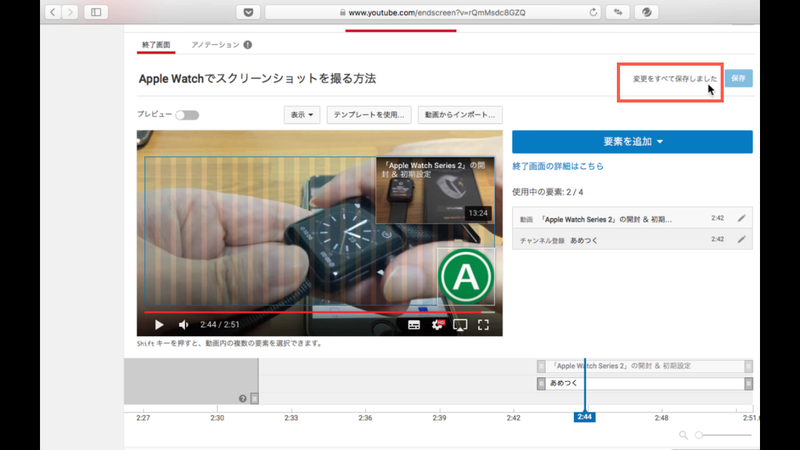Click the timeline help question-mark icon
Image resolution: width=800 pixels, height=450 pixels.
243,398
